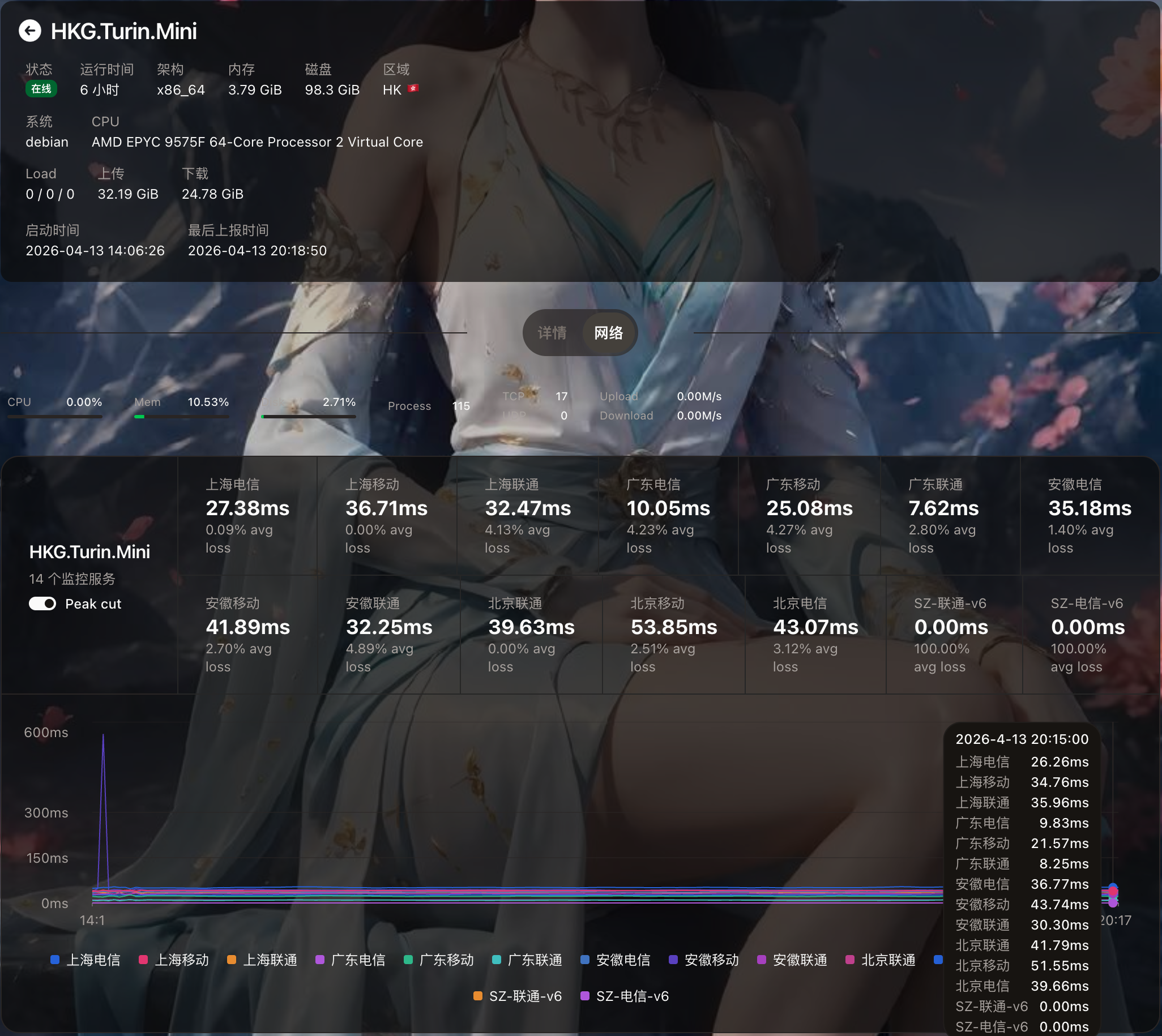
Task: Click 广东移动 legend swatch
Action: [408, 960]
